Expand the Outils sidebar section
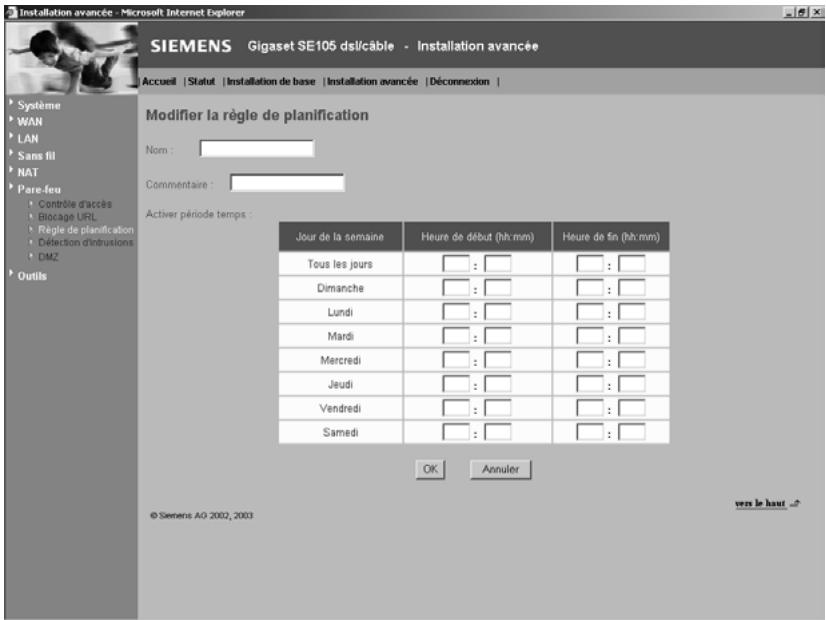 (32, 276)
